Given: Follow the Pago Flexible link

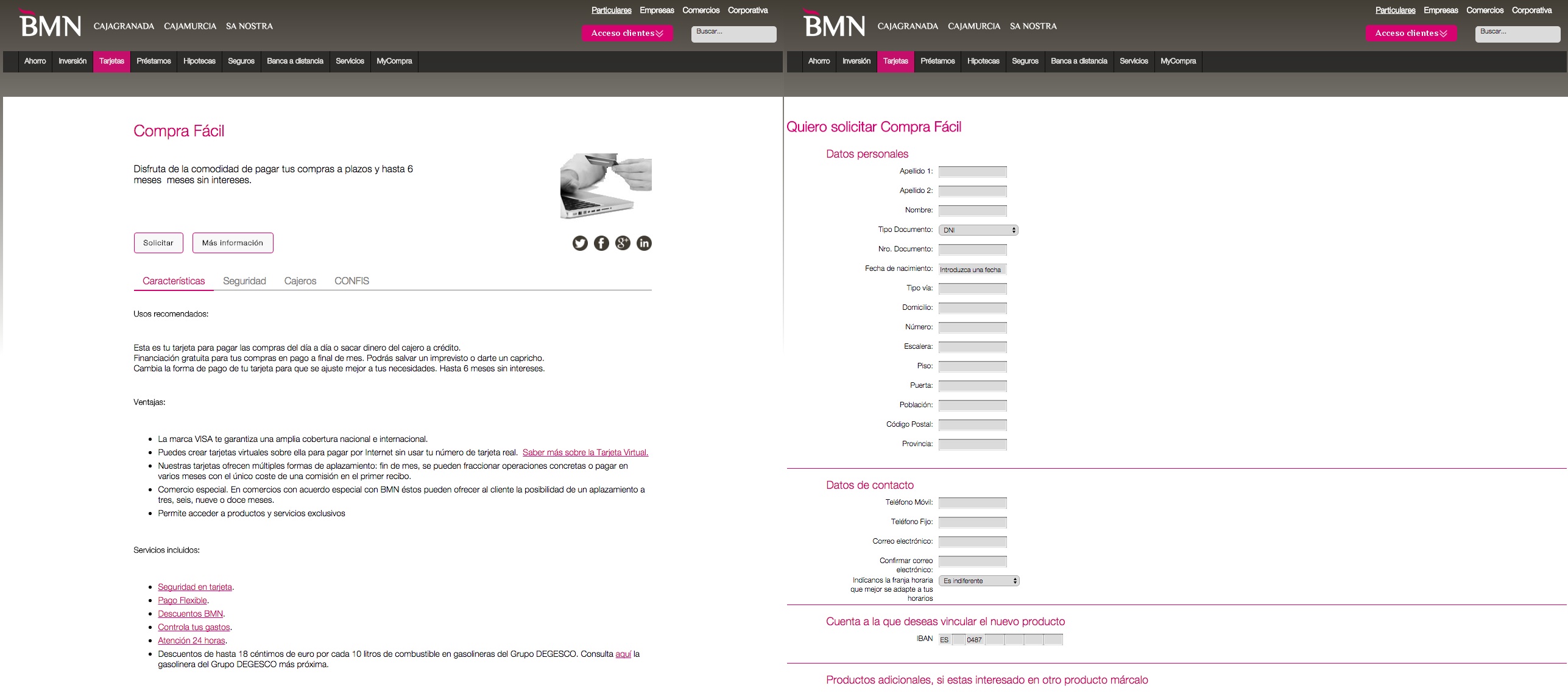Looking at the screenshot, I should 182,600.
